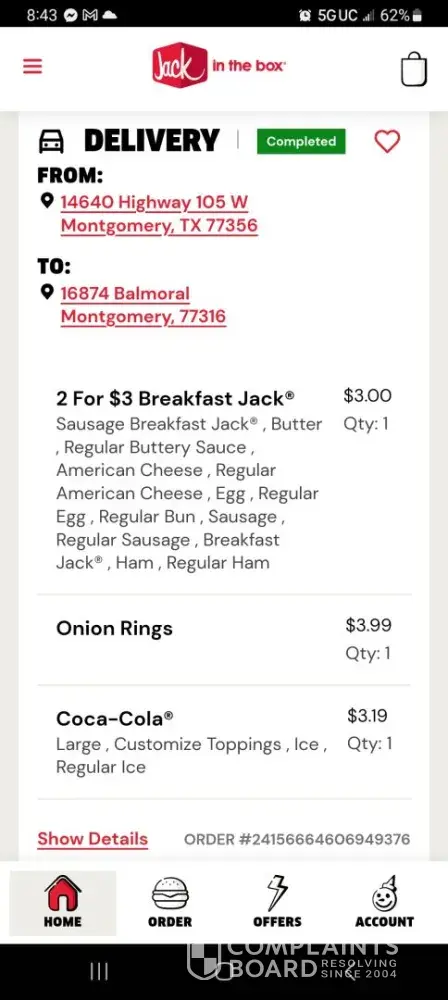Tap the Completed status badge
Image resolution: width=448 pixels, height=1000 pixels.
(301, 142)
